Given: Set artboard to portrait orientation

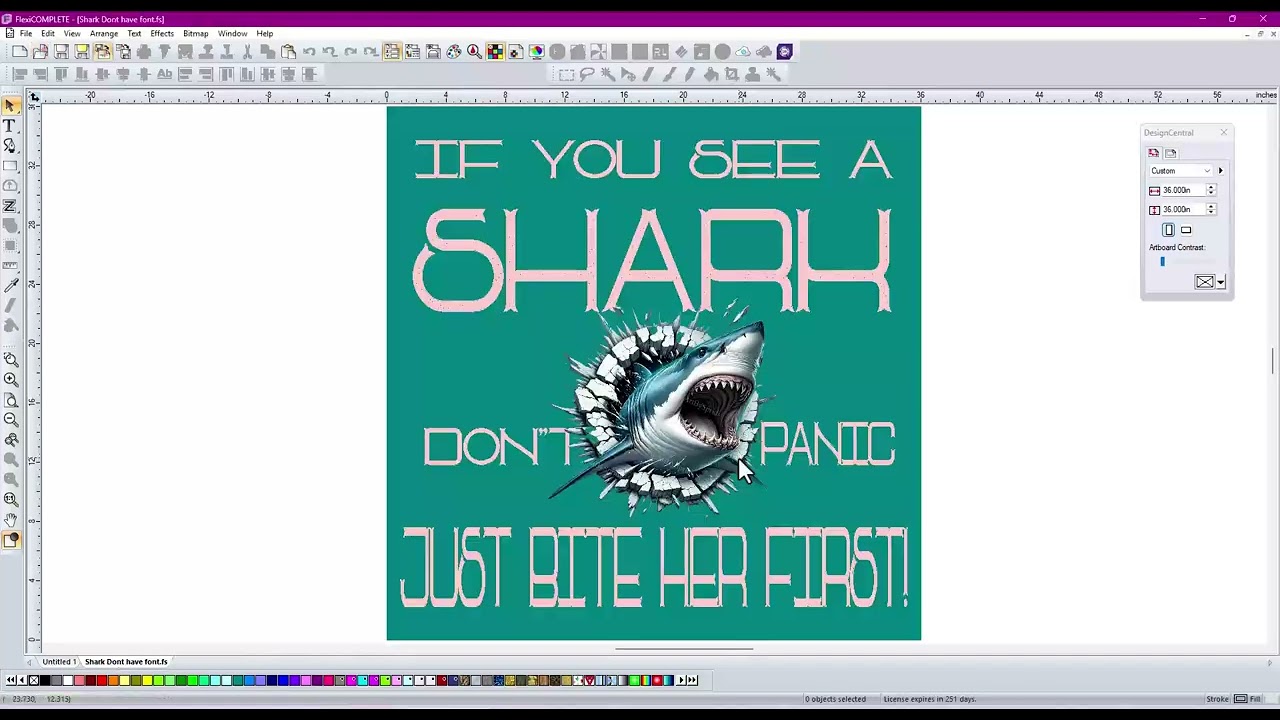Looking at the screenshot, I should pyautogui.click(x=1168, y=230).
